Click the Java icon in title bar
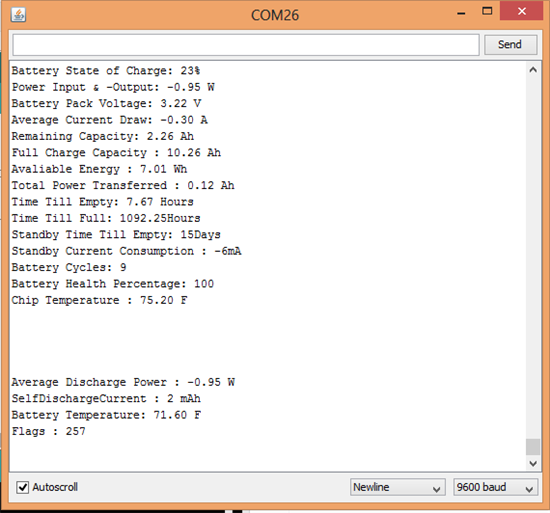 point(18,15)
